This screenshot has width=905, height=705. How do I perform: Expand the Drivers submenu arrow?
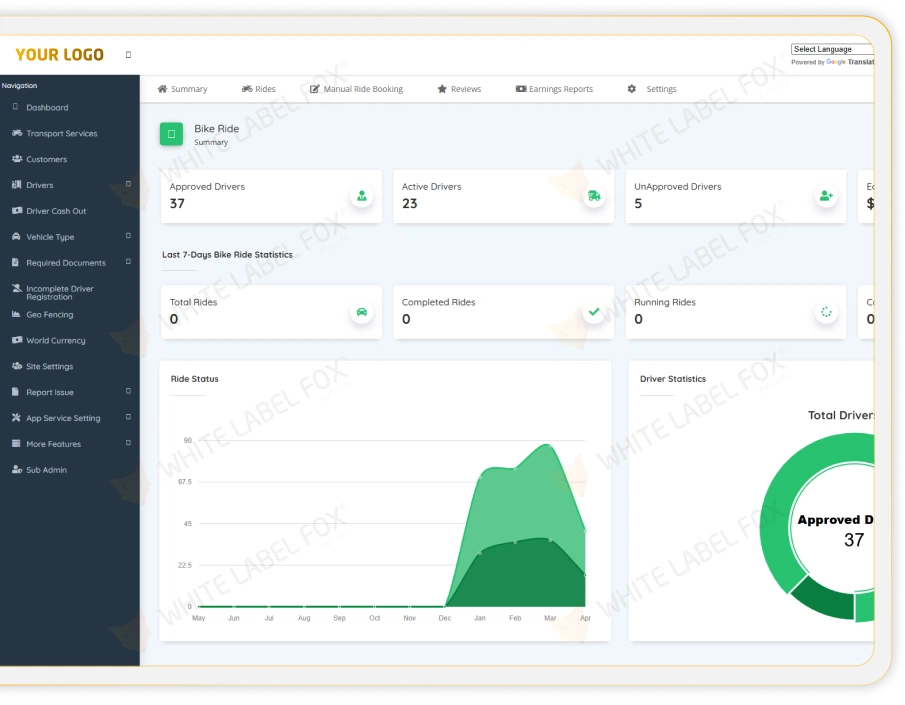click(x=128, y=184)
